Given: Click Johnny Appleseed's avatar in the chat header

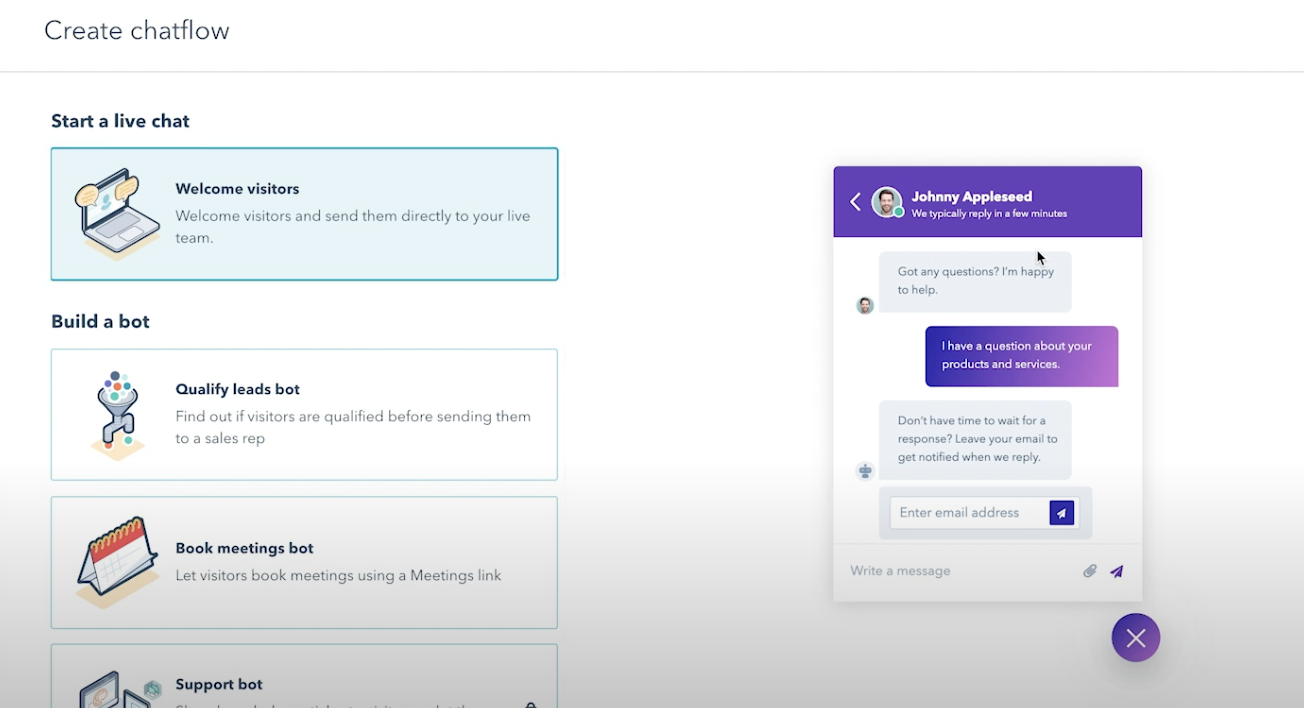Looking at the screenshot, I should click(885, 202).
